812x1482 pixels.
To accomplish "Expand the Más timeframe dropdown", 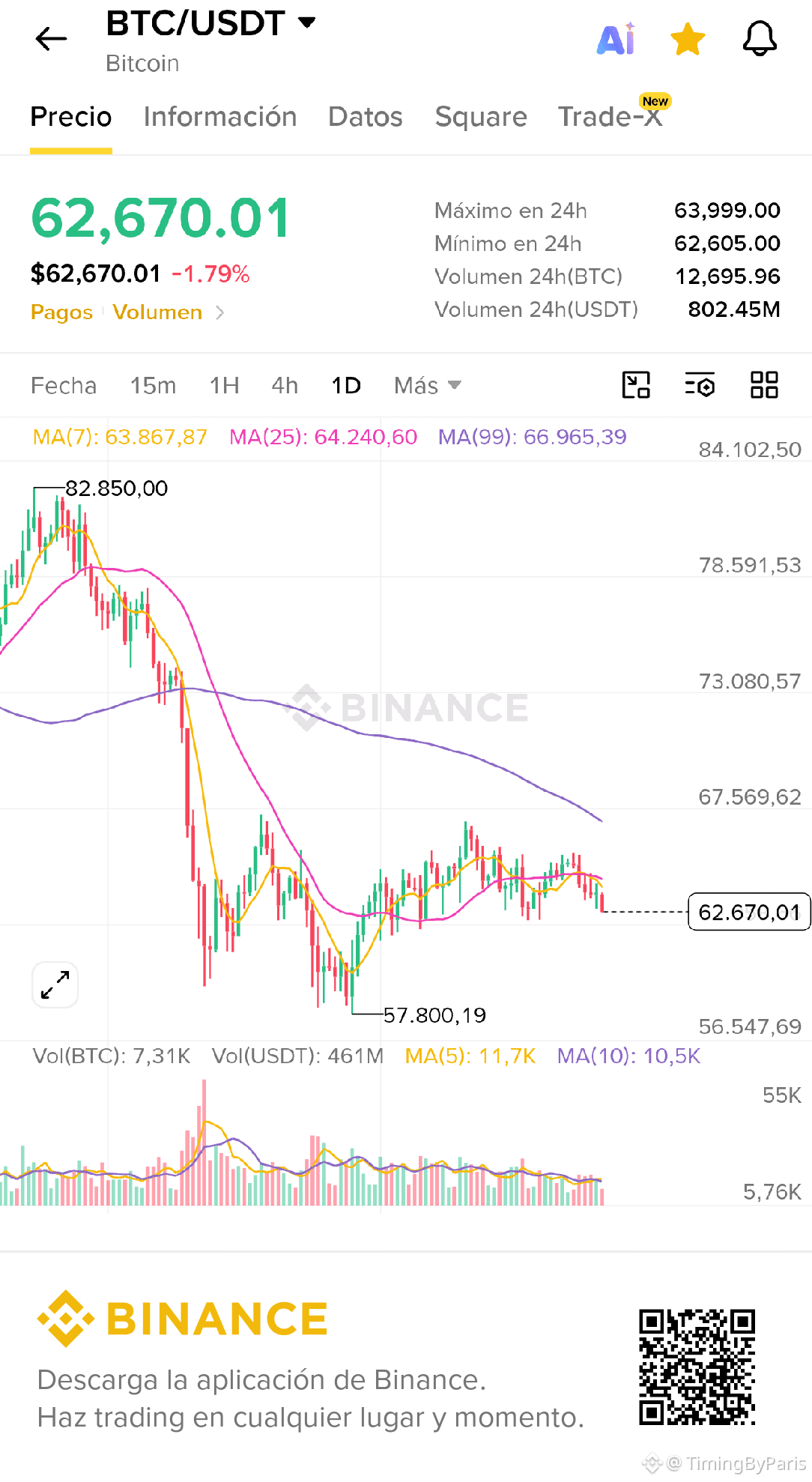I will [428, 386].
